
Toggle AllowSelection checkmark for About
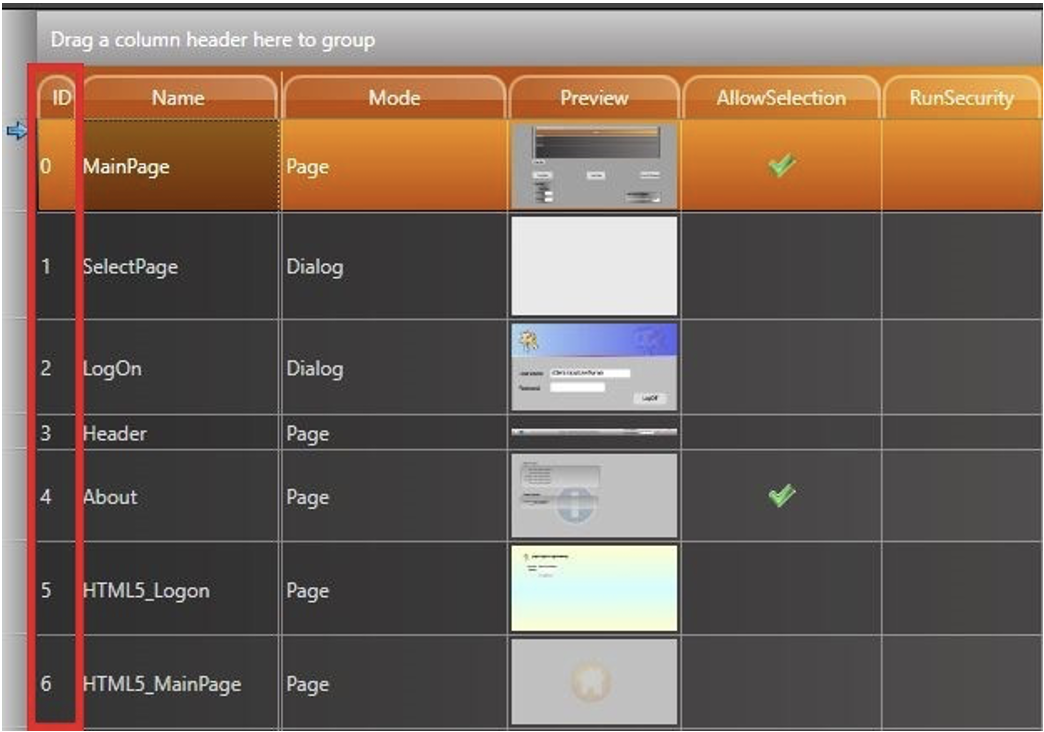pos(781,496)
